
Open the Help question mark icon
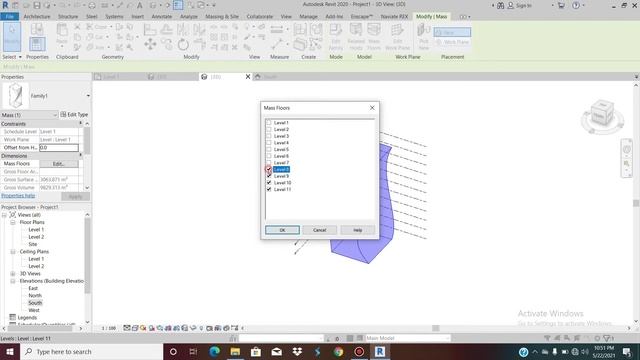(x=576, y=5)
